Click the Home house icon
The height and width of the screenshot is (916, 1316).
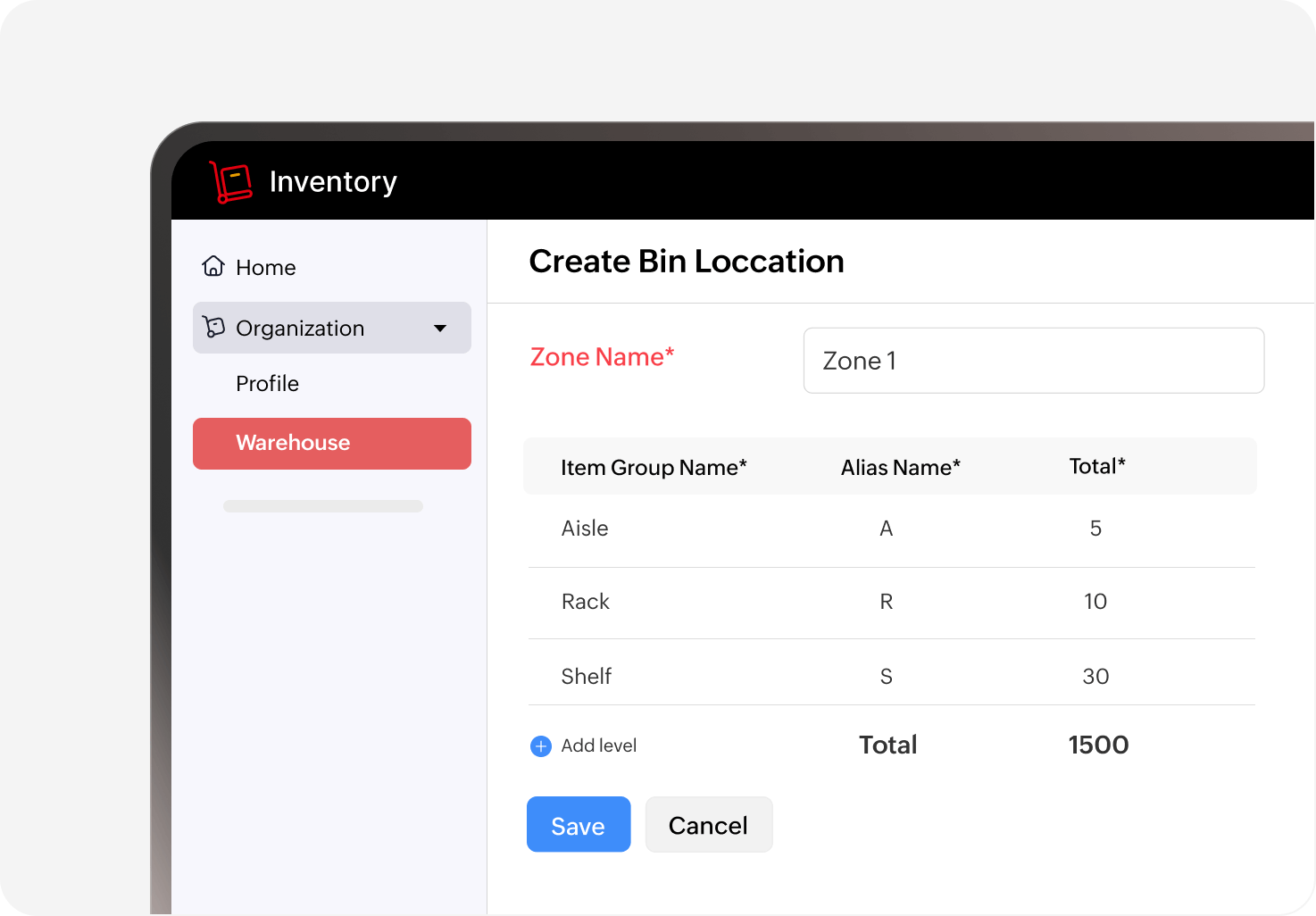tap(213, 266)
